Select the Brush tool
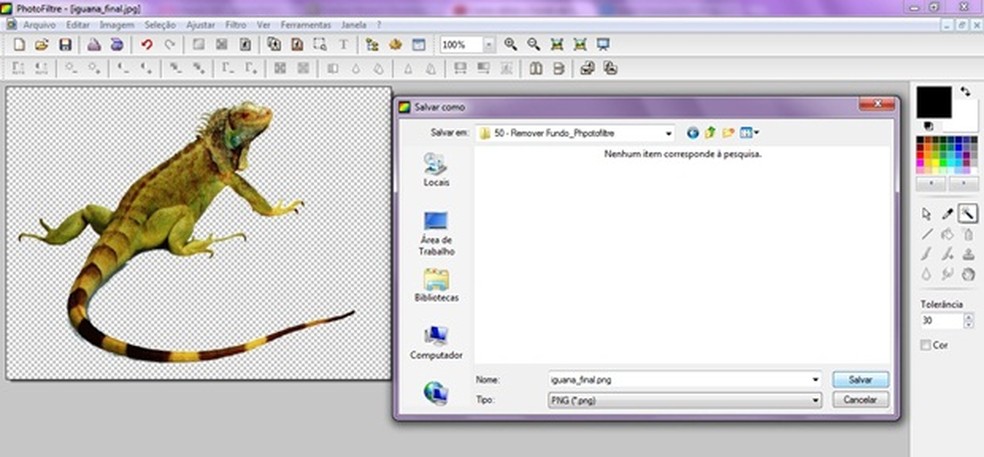 click(927, 254)
